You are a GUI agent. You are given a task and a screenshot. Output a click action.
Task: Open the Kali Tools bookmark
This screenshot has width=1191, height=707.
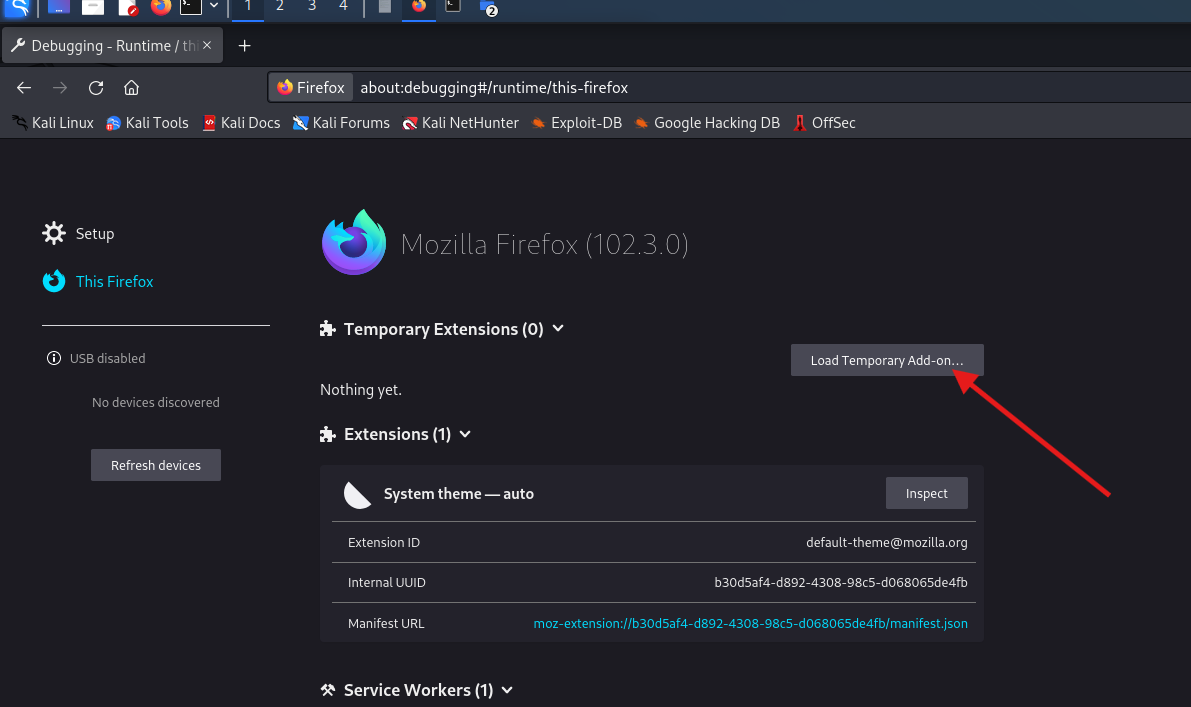click(x=147, y=123)
